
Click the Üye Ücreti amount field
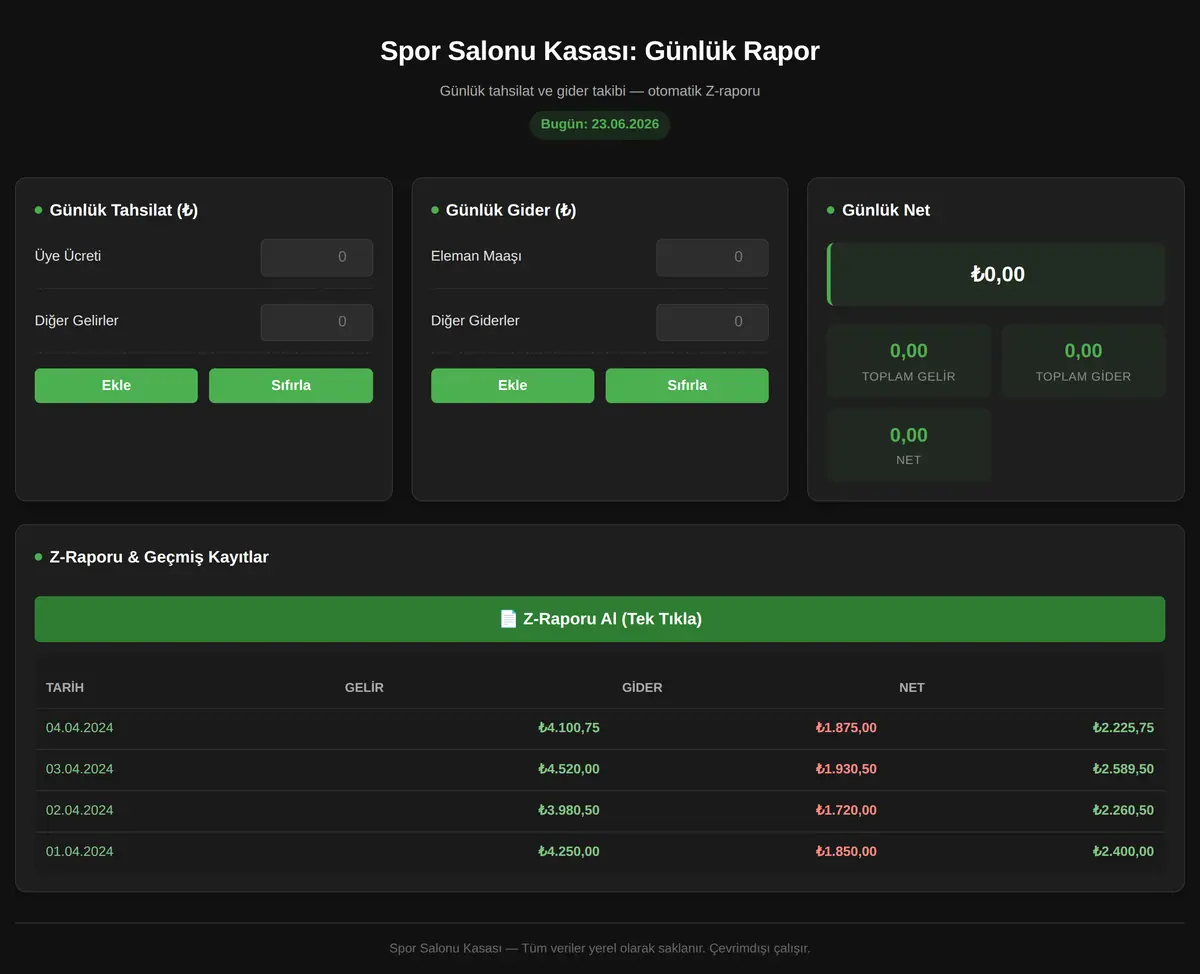pos(317,257)
